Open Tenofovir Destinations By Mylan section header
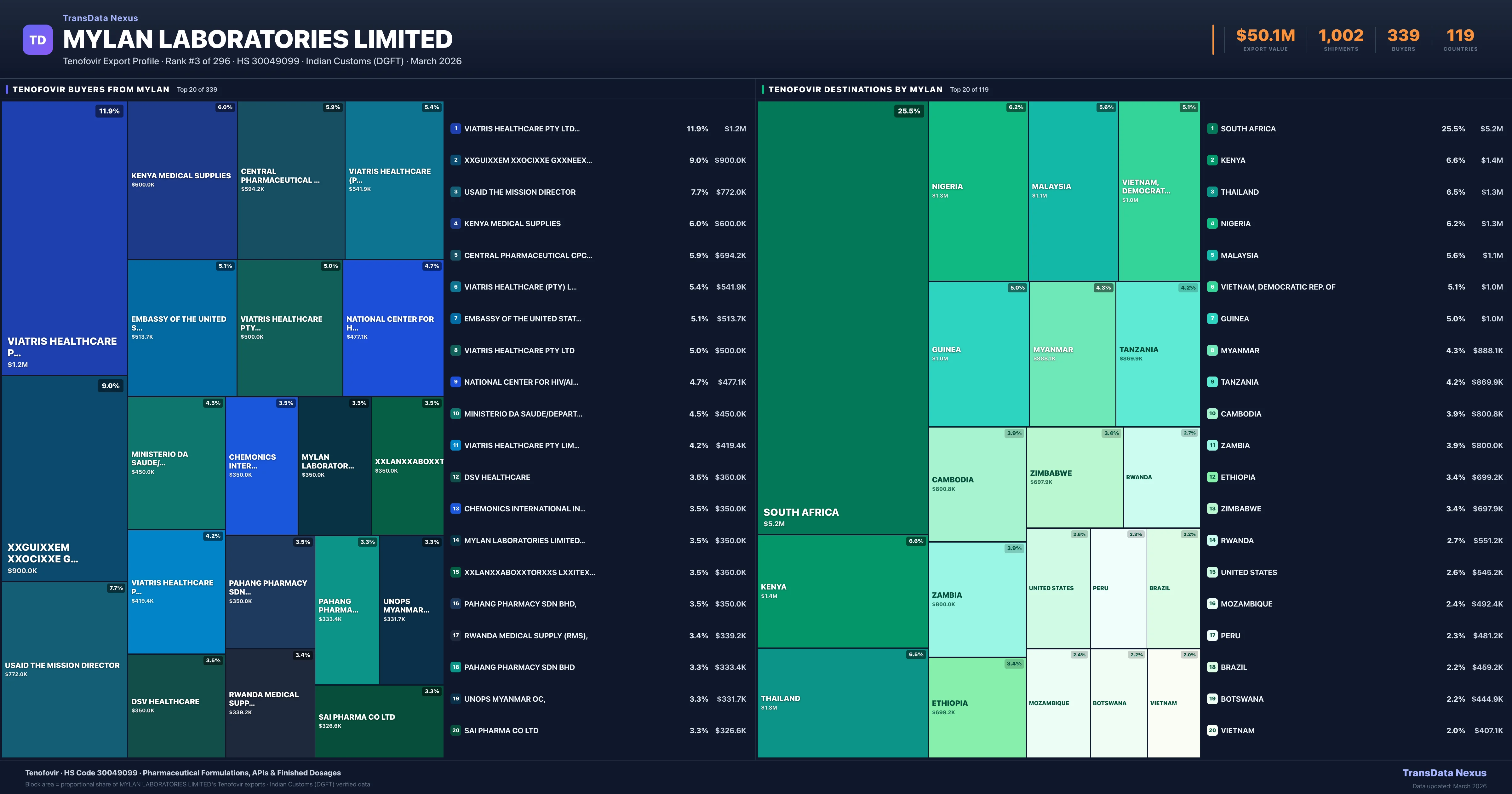This screenshot has height=794, width=1512. (855, 89)
